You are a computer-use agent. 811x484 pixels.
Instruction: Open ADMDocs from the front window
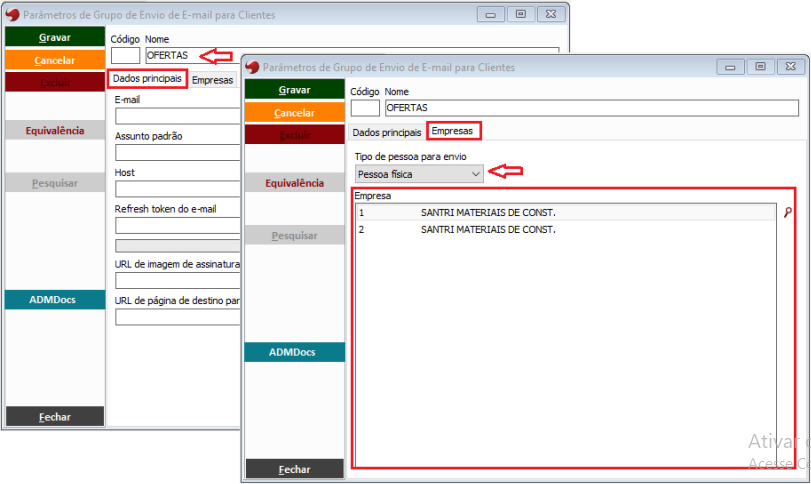(x=294, y=352)
